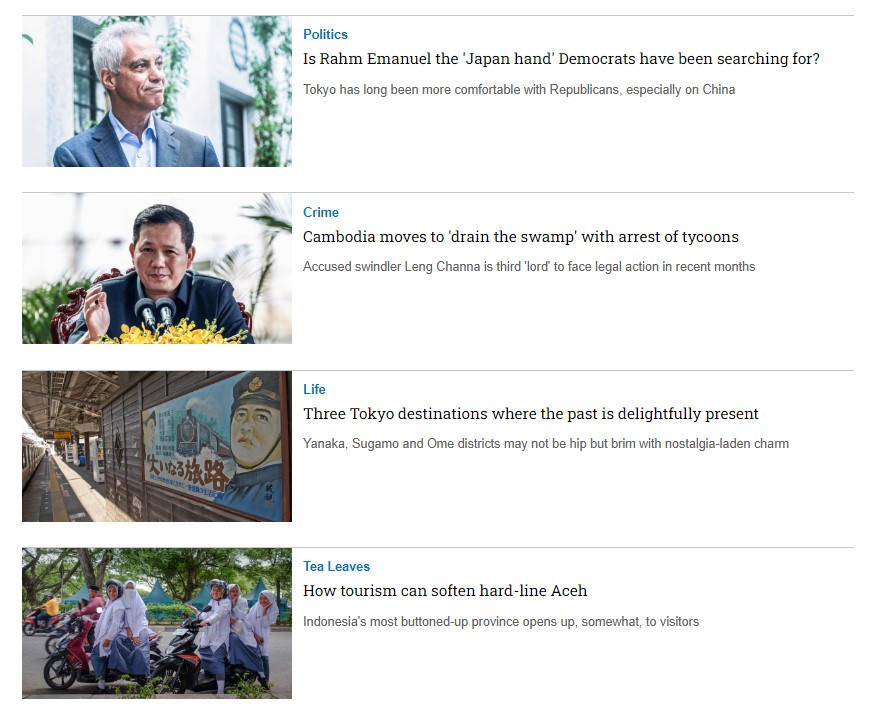Open the Tea Leaves category link

(x=336, y=567)
